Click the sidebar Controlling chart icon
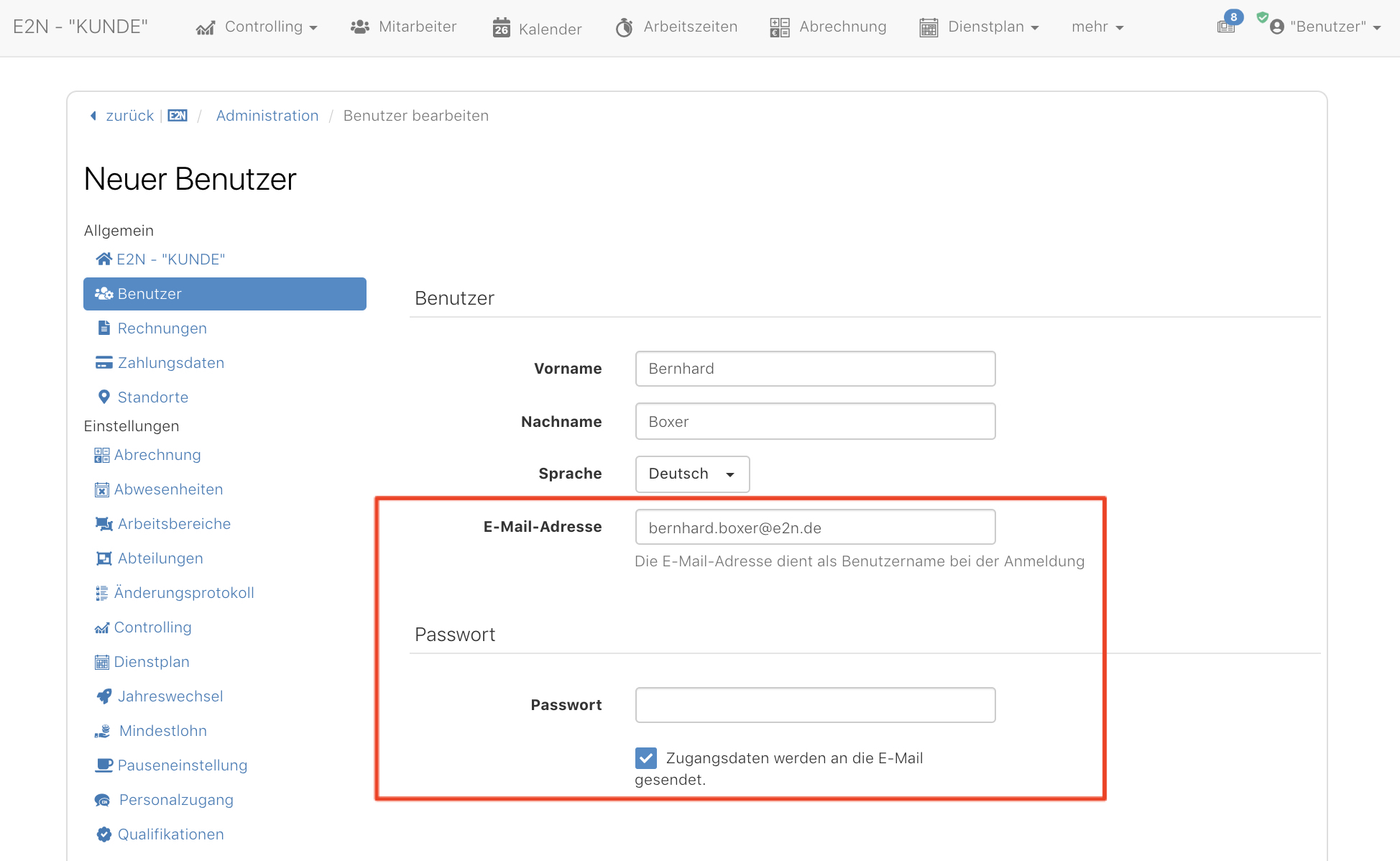The height and width of the screenshot is (861, 1400). pos(102,627)
